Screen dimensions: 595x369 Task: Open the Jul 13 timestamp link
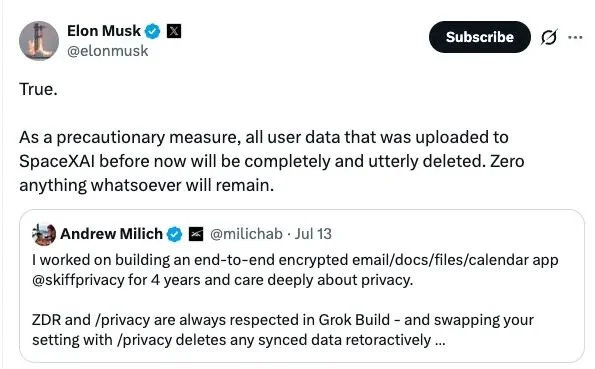313,234
